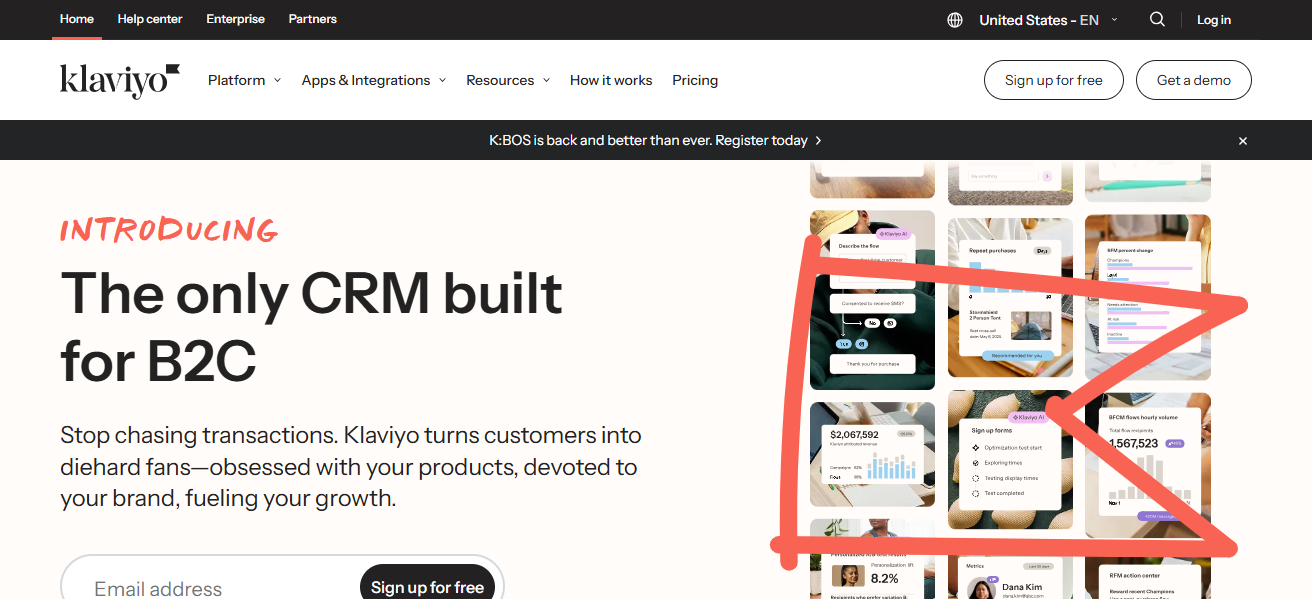Click the outlined Sign up for free button

click(x=1054, y=80)
